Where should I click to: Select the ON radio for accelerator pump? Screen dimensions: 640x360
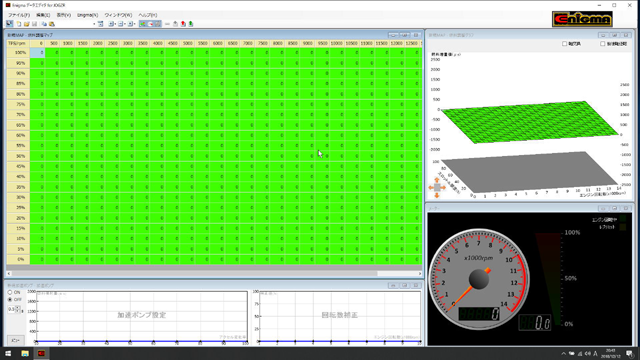tap(10, 292)
